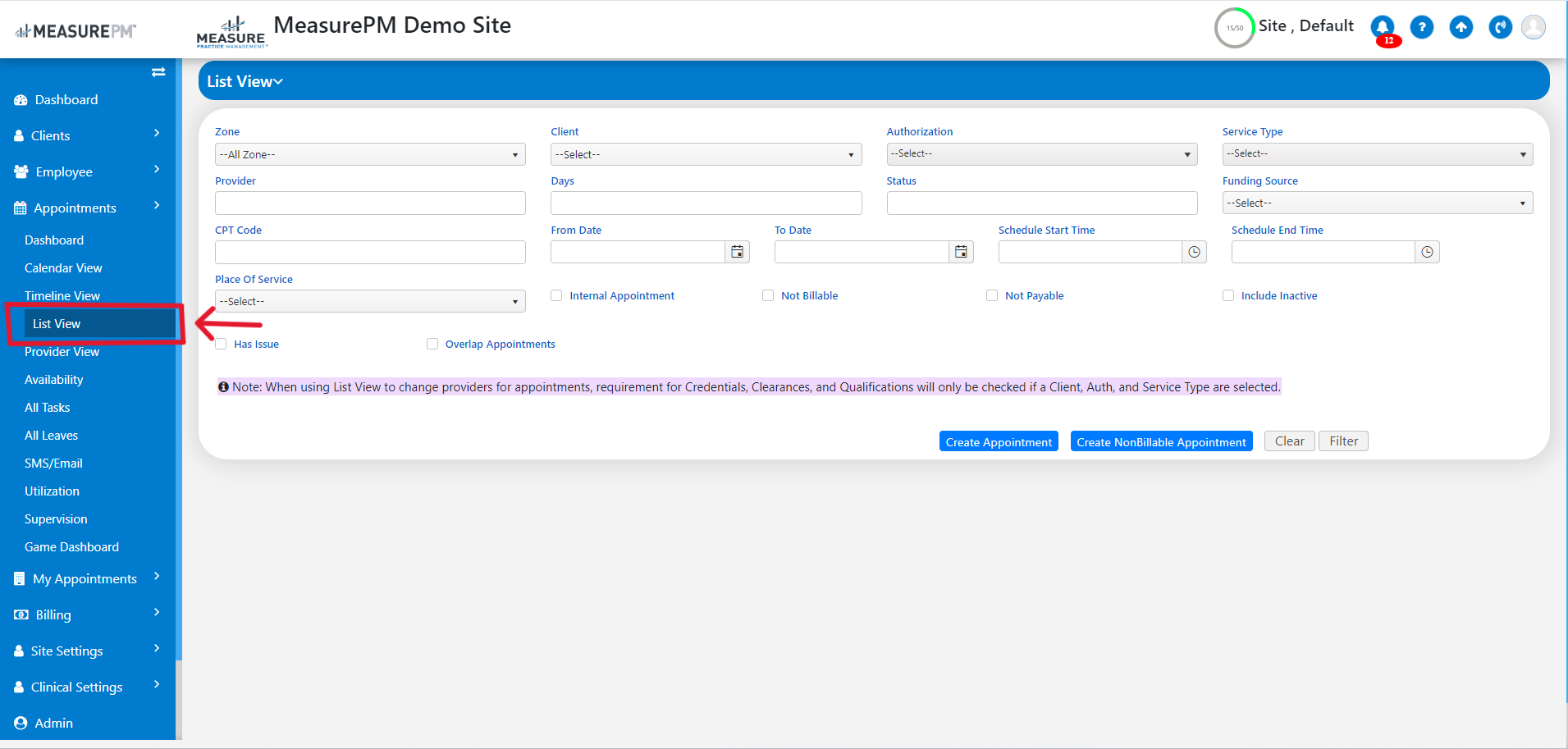Open the Place Of Service dropdown
This screenshot has height=749, width=1568.
click(370, 301)
